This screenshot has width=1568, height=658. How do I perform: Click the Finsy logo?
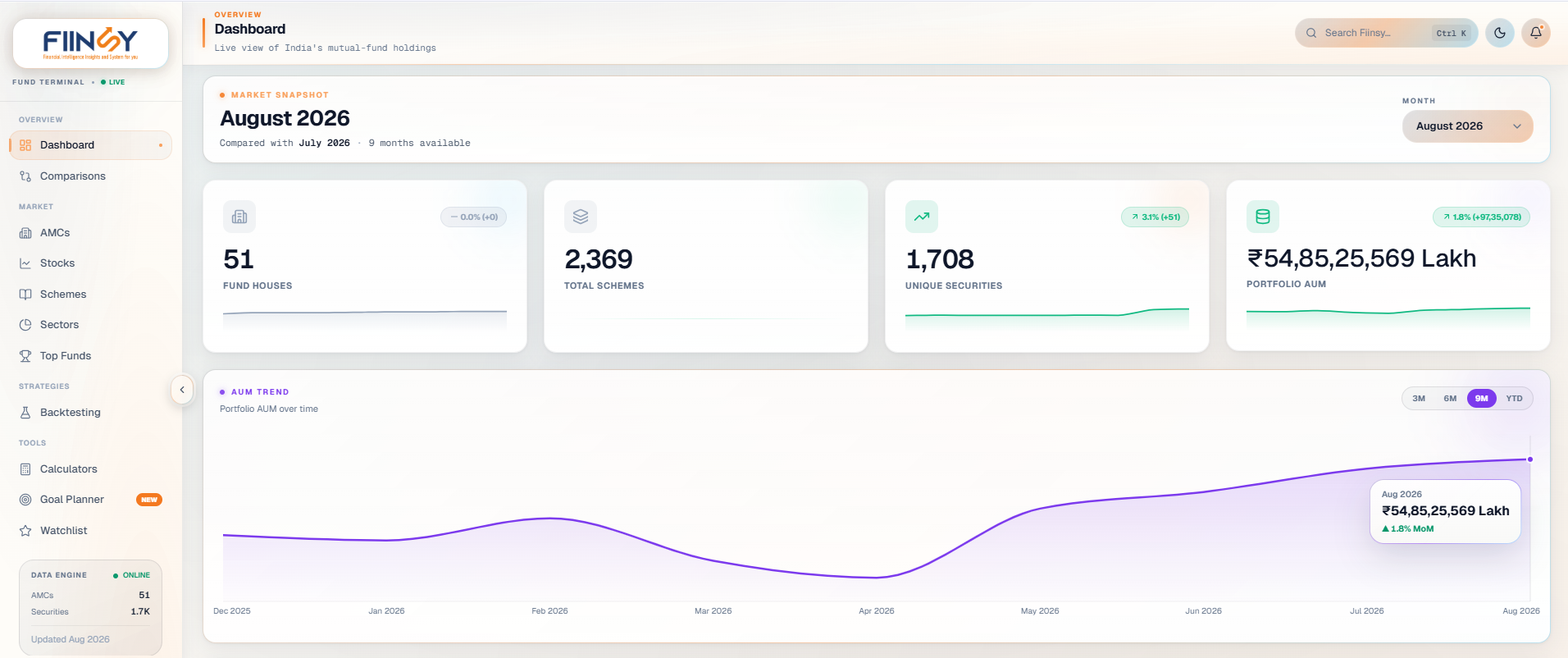pos(90,43)
